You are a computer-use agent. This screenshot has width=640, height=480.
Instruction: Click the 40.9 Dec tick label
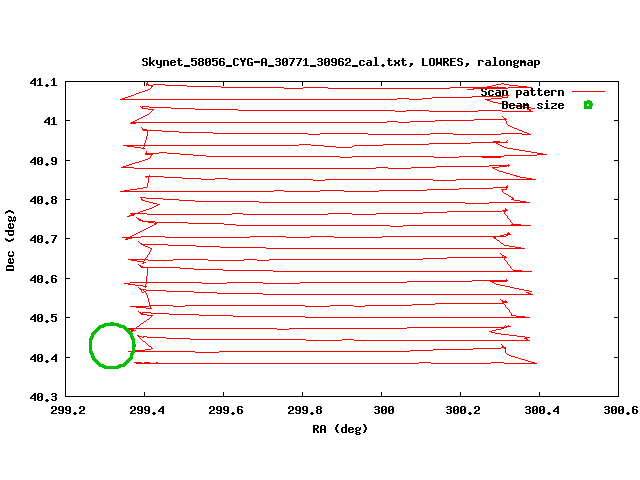[43, 161]
